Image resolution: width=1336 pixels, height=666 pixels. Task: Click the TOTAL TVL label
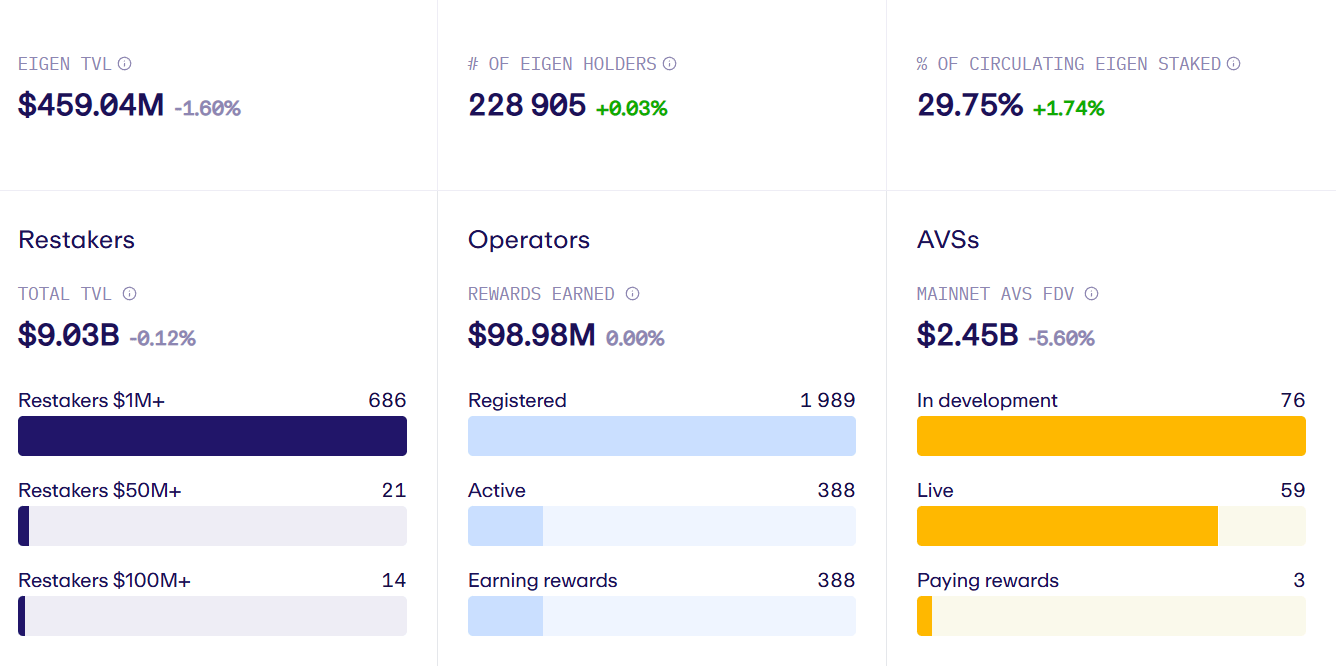pos(65,294)
